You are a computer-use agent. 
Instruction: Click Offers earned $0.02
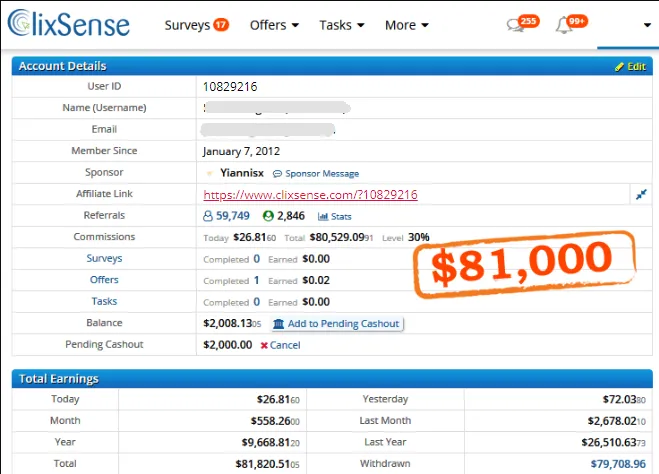pyautogui.click(x=316, y=280)
